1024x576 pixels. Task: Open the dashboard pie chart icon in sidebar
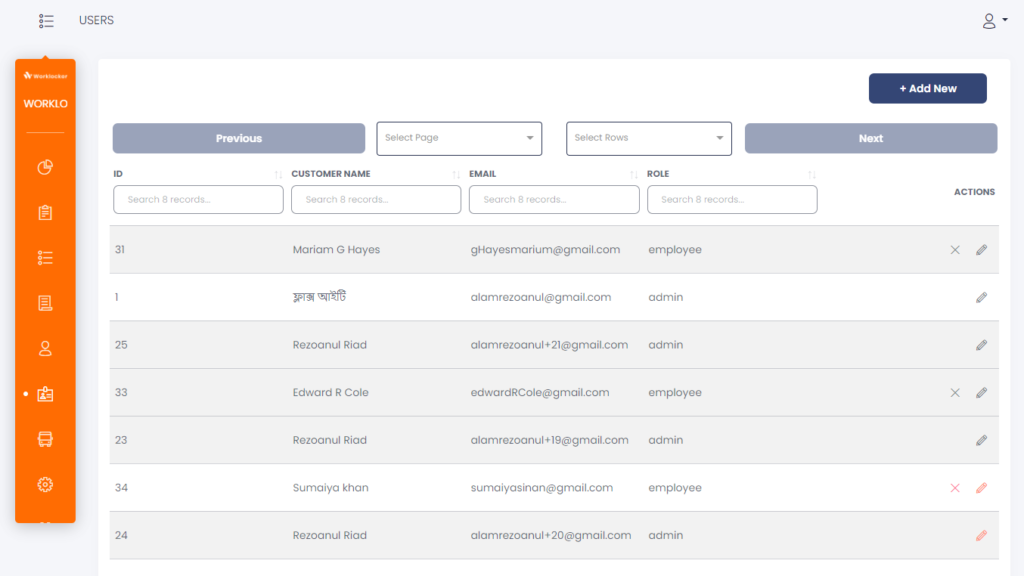pyautogui.click(x=45, y=167)
